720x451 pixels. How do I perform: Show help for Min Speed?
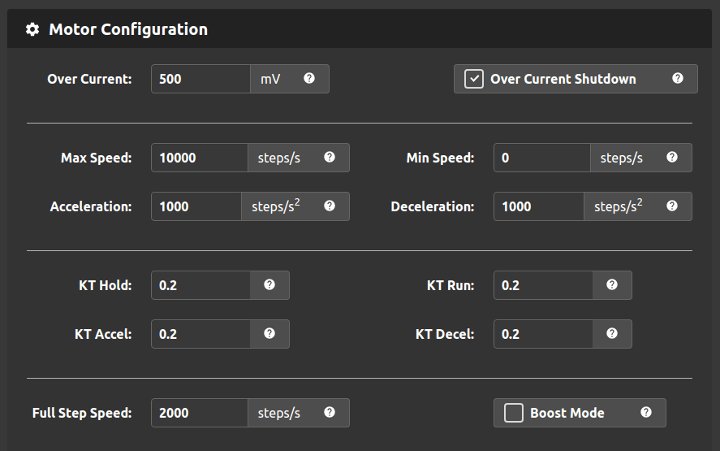coord(672,157)
